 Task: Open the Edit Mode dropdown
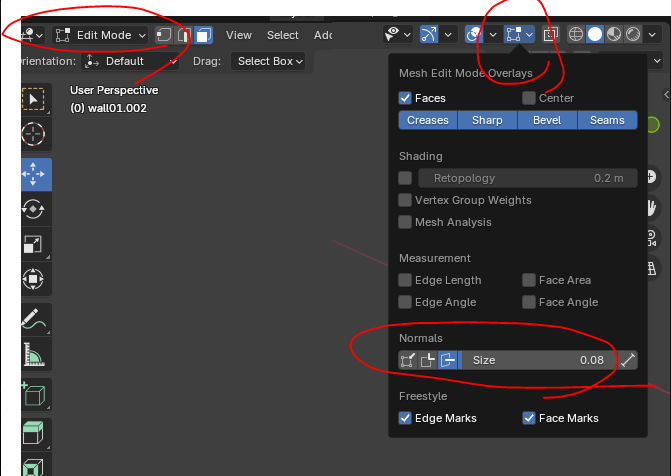click(x=100, y=35)
